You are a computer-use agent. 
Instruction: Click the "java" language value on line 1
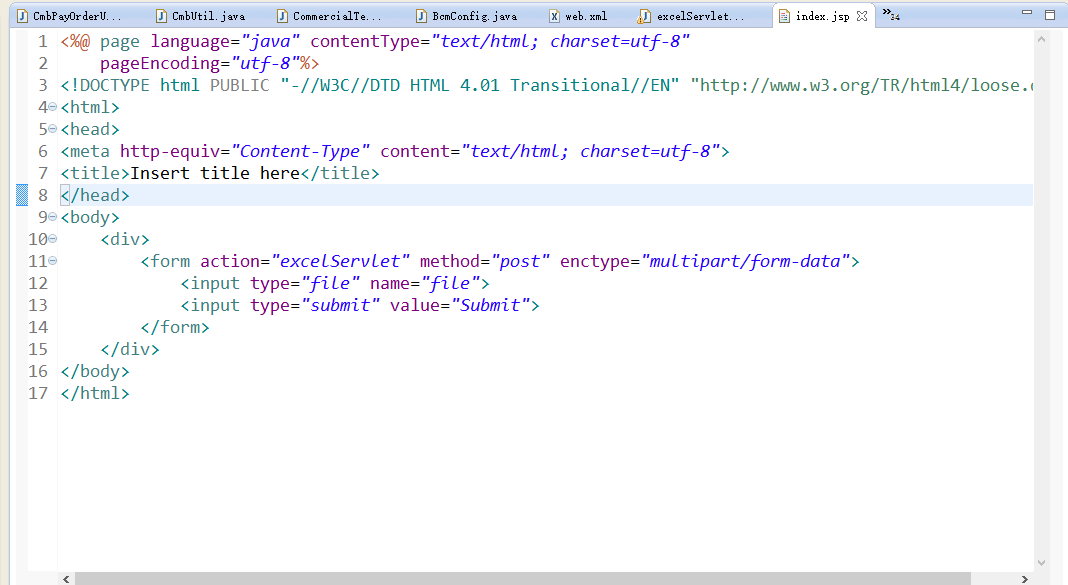click(270, 42)
